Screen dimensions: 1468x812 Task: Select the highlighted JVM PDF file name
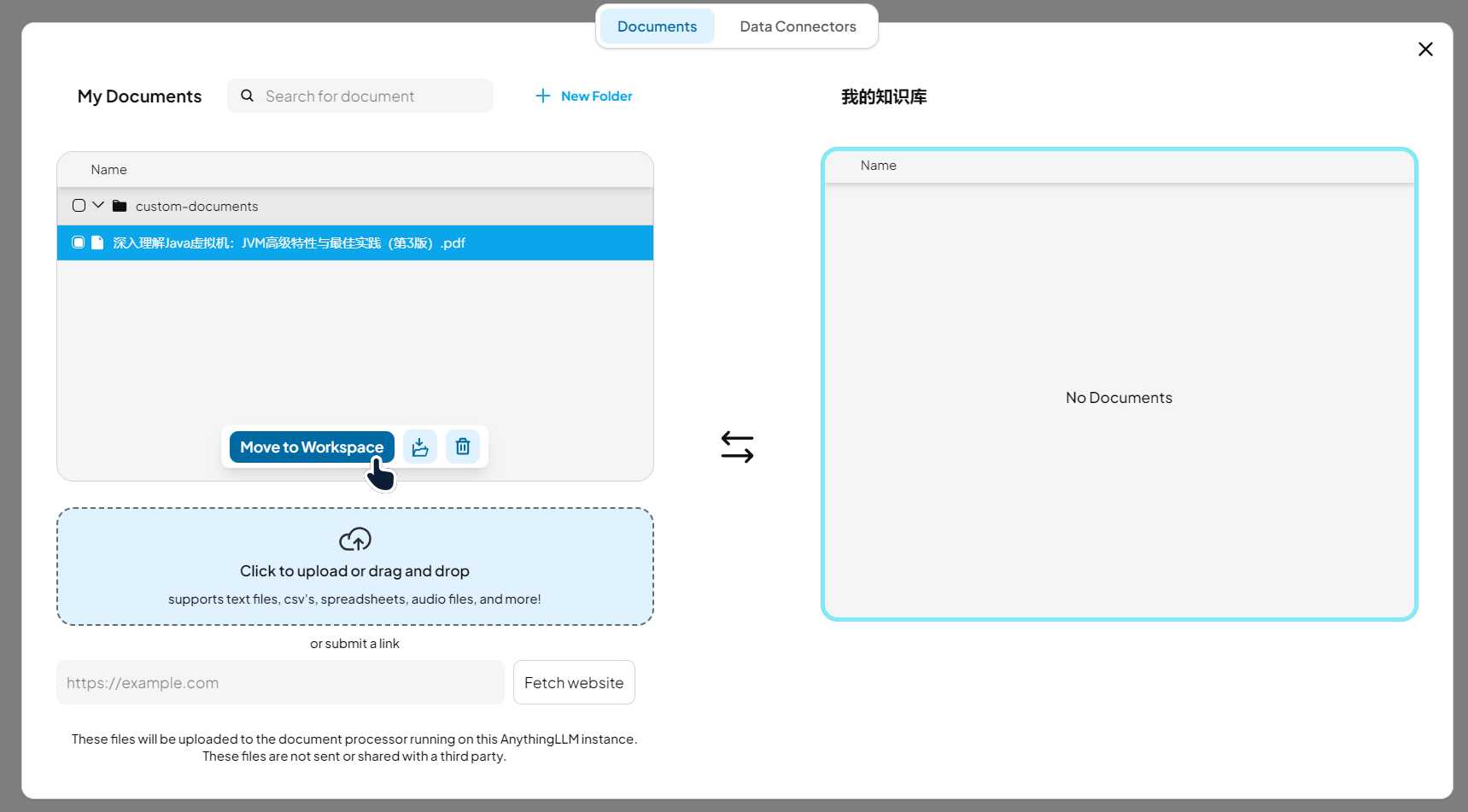coord(289,243)
